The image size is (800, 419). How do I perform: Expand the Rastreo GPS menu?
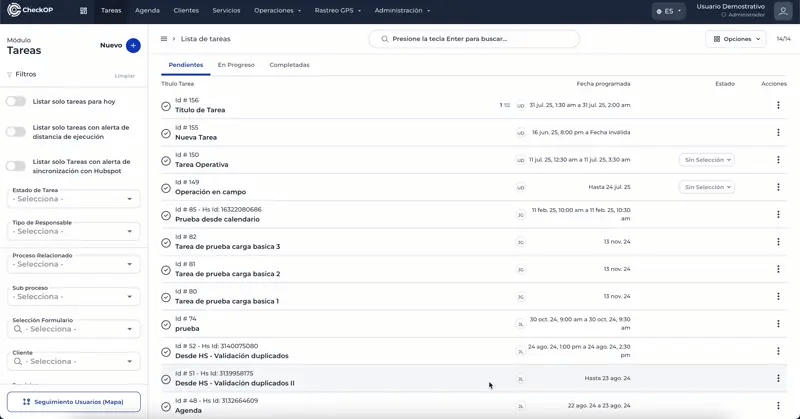click(x=338, y=10)
